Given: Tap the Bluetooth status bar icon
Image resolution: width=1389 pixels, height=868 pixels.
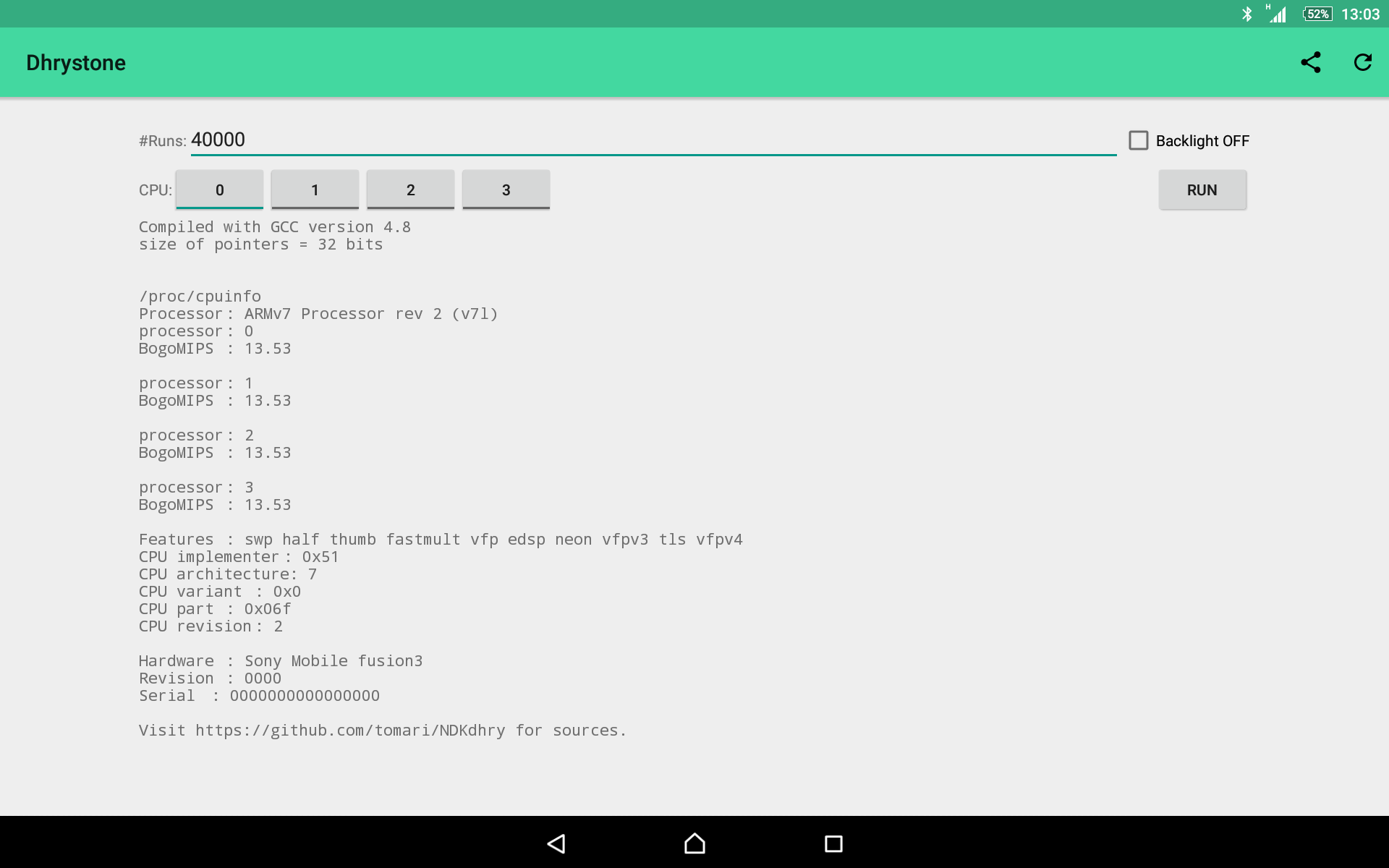Looking at the screenshot, I should click(1246, 14).
